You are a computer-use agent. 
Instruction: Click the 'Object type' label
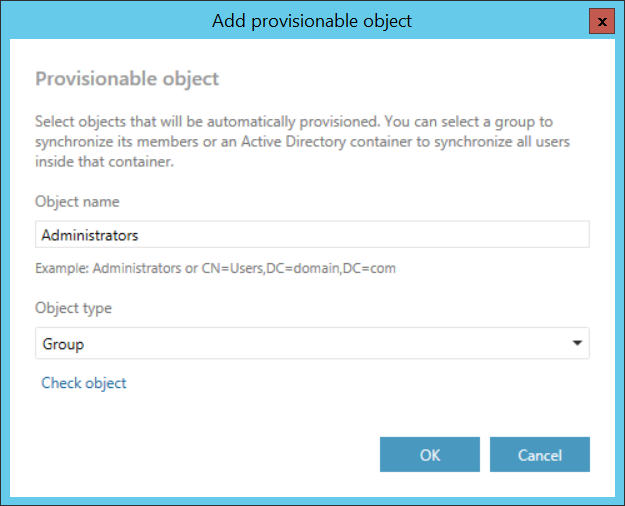coord(73,308)
